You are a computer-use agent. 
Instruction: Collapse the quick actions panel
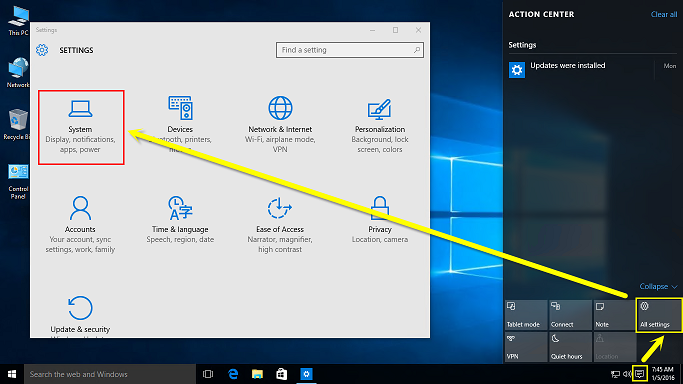658,286
